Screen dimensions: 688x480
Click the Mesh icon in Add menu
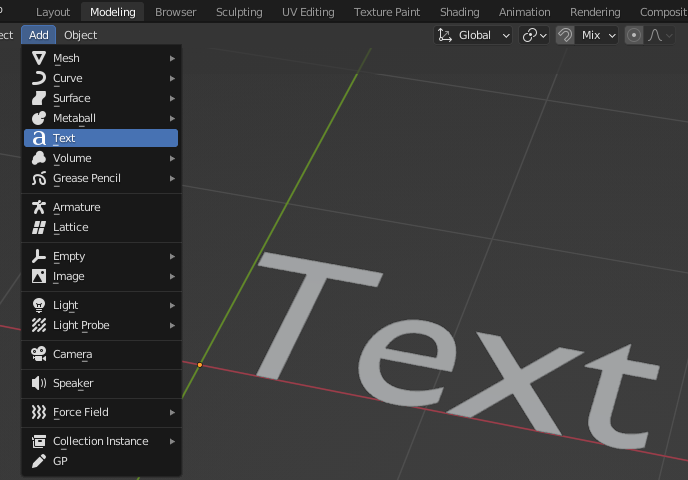click(39, 58)
